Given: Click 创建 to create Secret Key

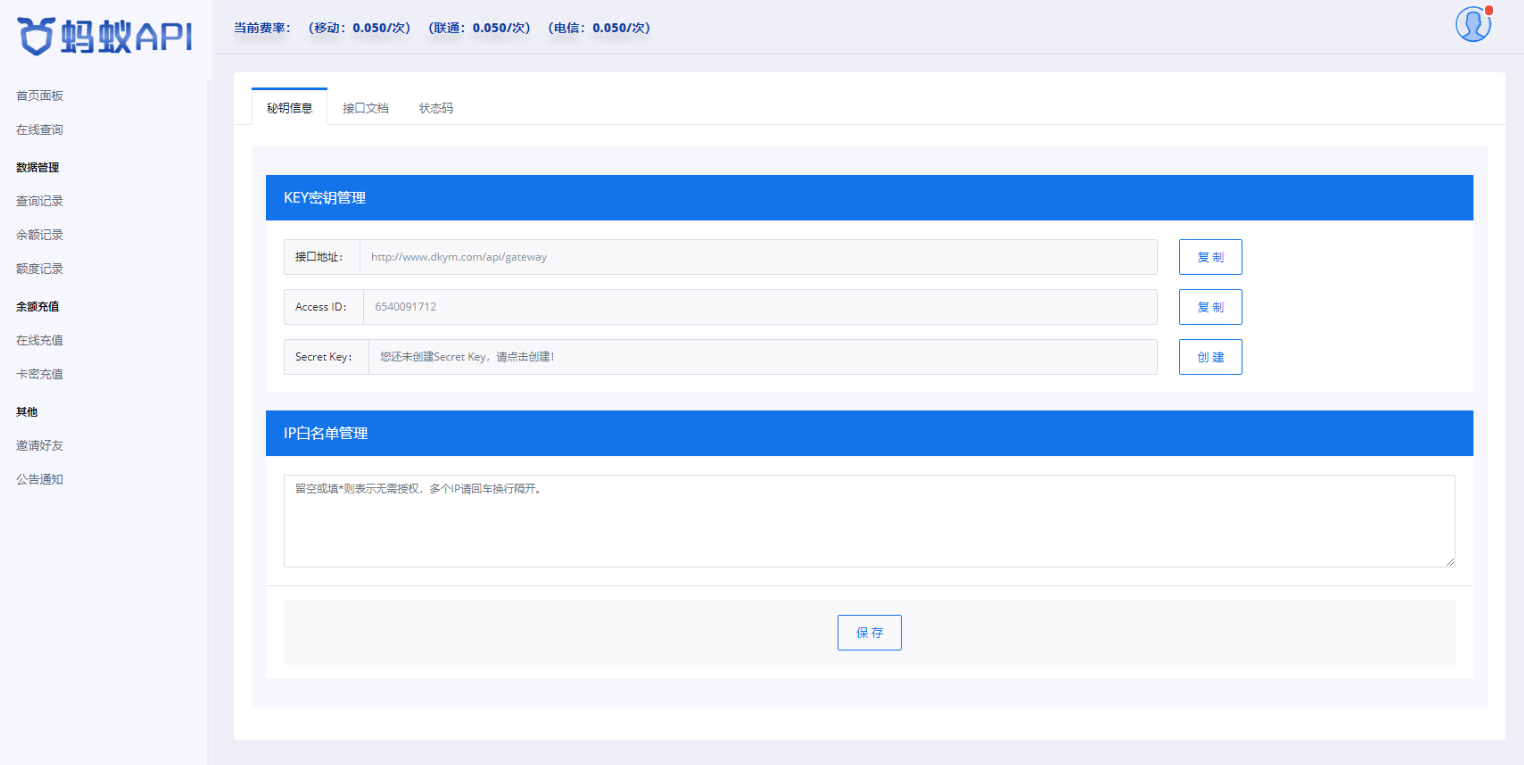Looking at the screenshot, I should (1210, 357).
